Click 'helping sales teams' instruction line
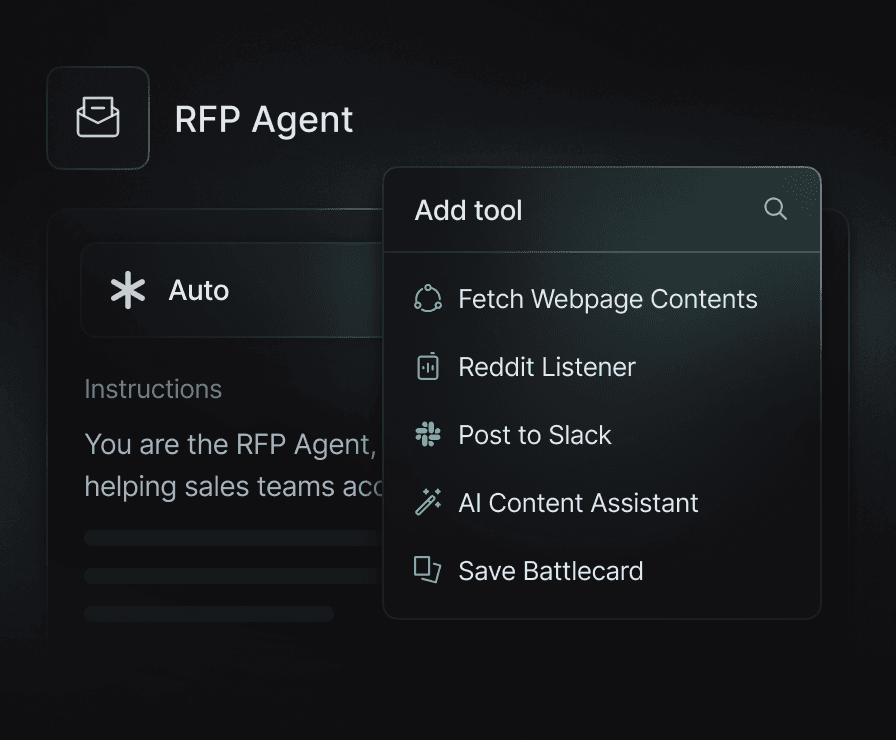This screenshot has width=896, height=740. [234, 487]
